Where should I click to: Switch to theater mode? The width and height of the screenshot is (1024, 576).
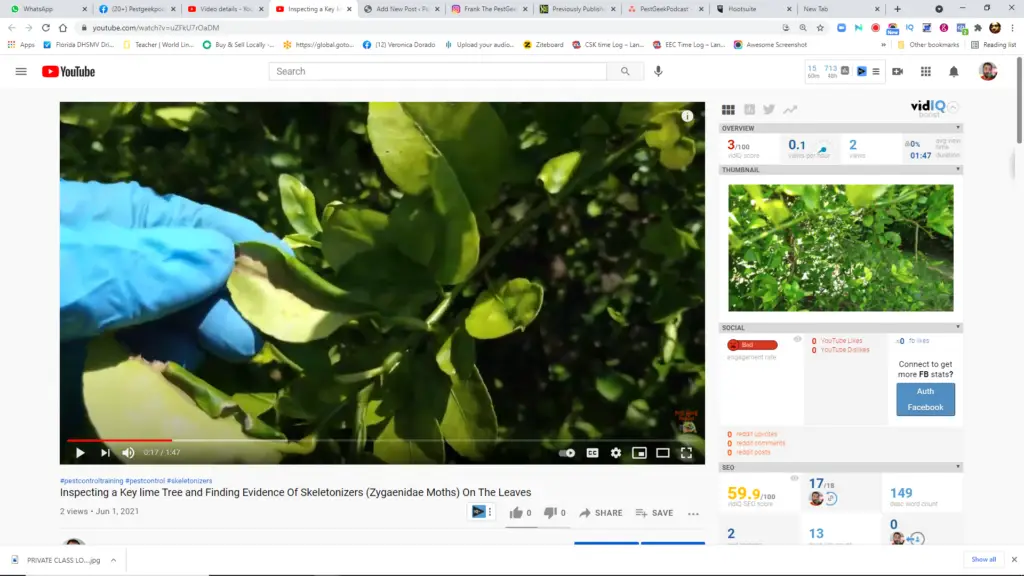tap(663, 453)
